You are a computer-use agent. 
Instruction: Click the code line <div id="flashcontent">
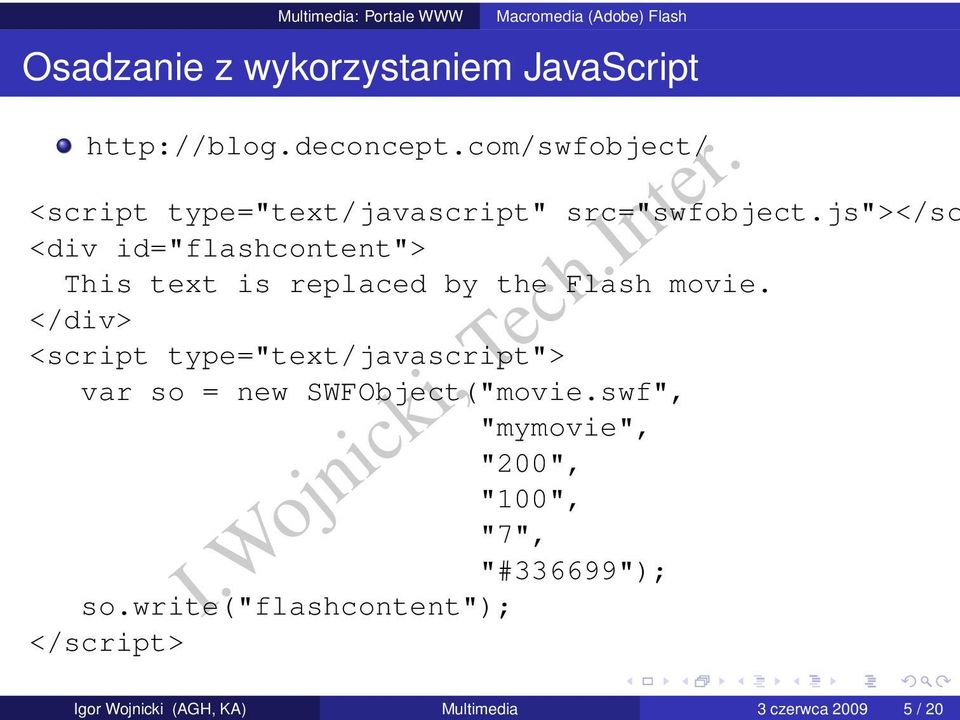227,249
